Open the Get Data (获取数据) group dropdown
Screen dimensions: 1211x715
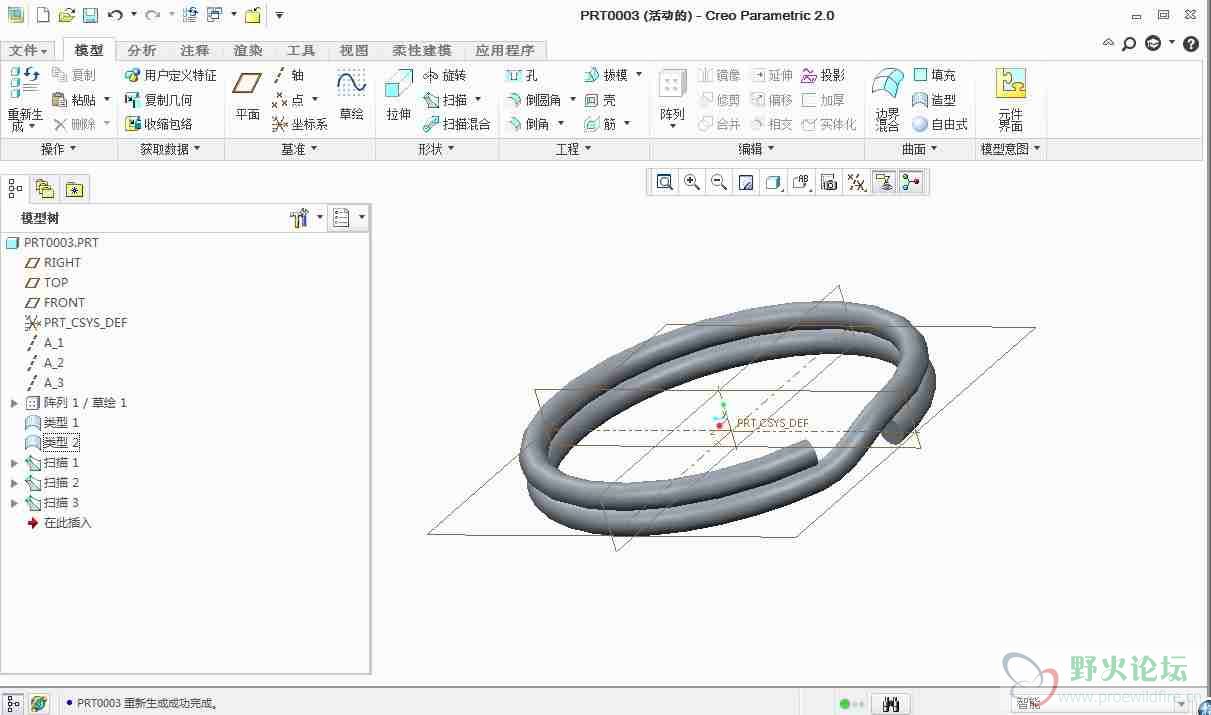click(170, 149)
